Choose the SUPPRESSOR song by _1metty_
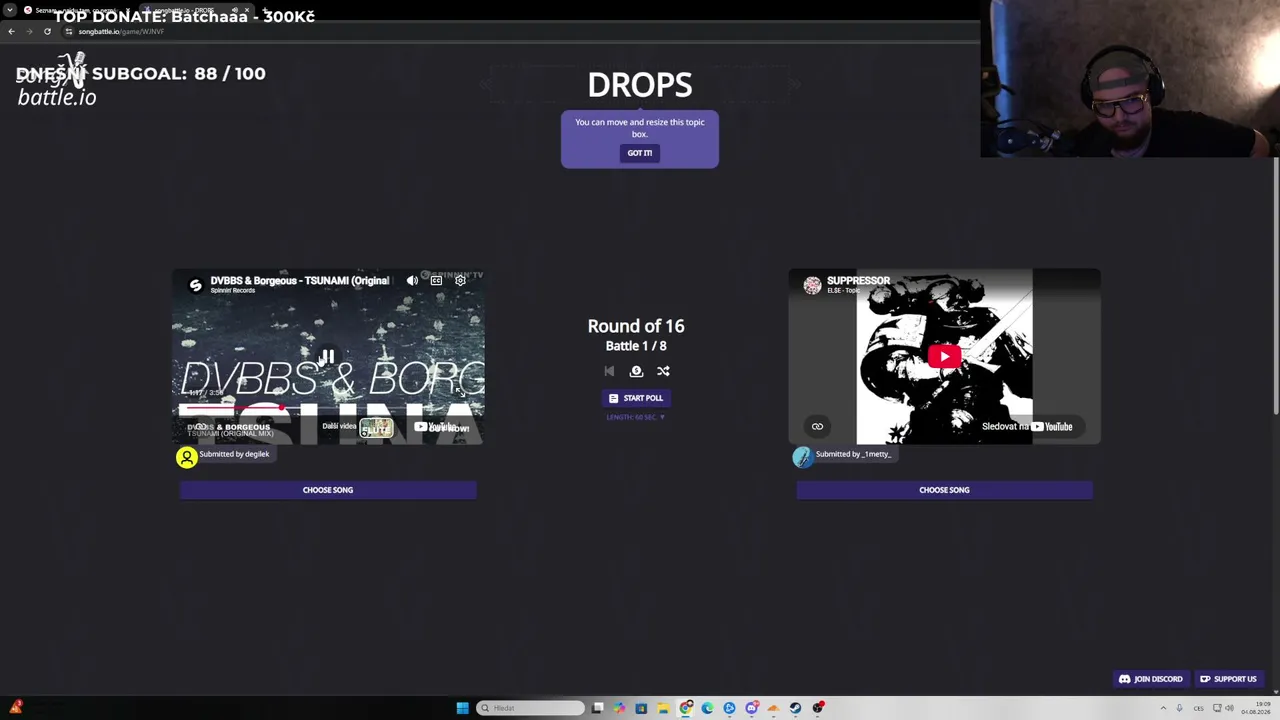The image size is (1280, 720). coord(944,490)
